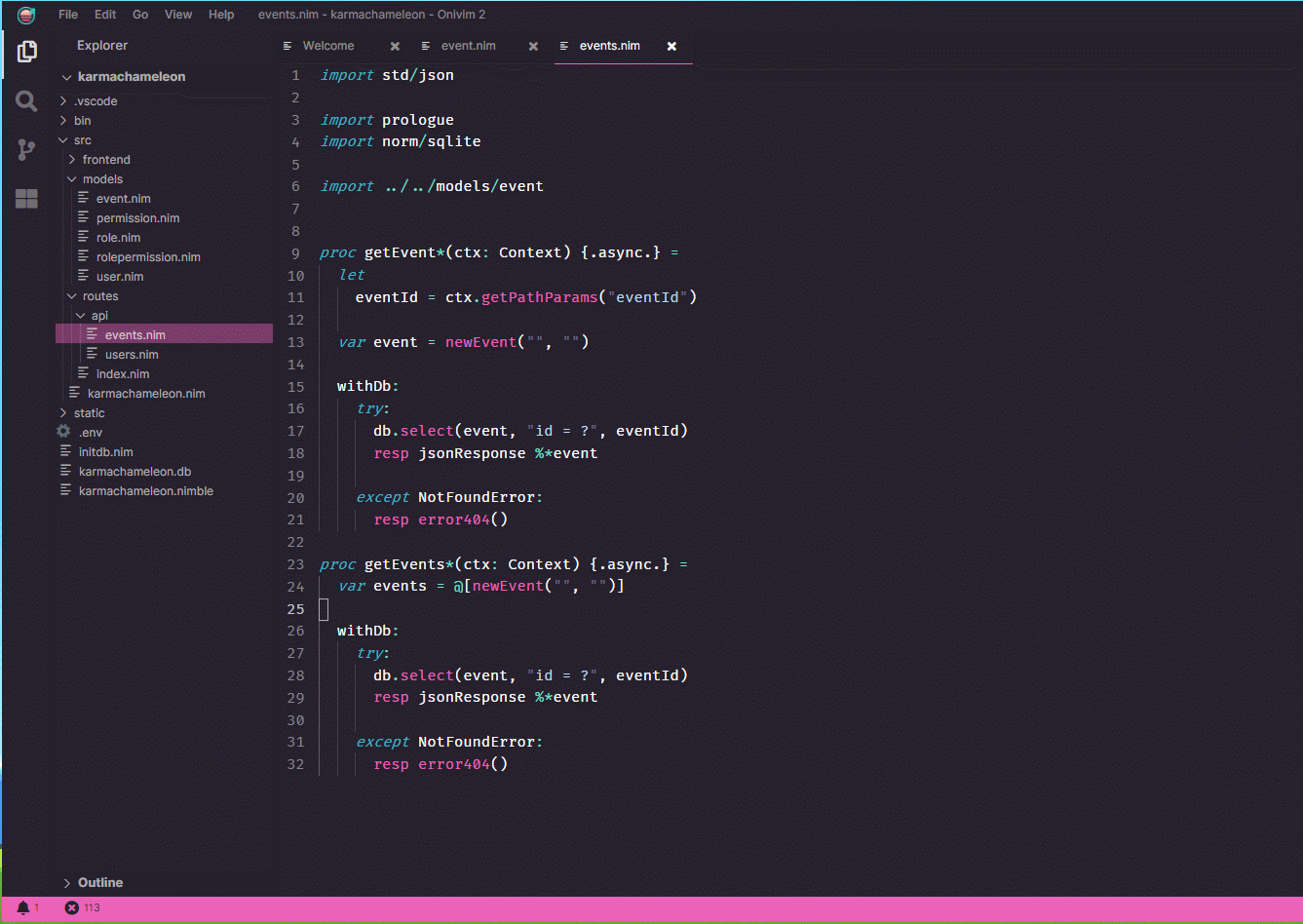Expand the .vscode folder
Image resolution: width=1303 pixels, height=924 pixels.
(63, 101)
